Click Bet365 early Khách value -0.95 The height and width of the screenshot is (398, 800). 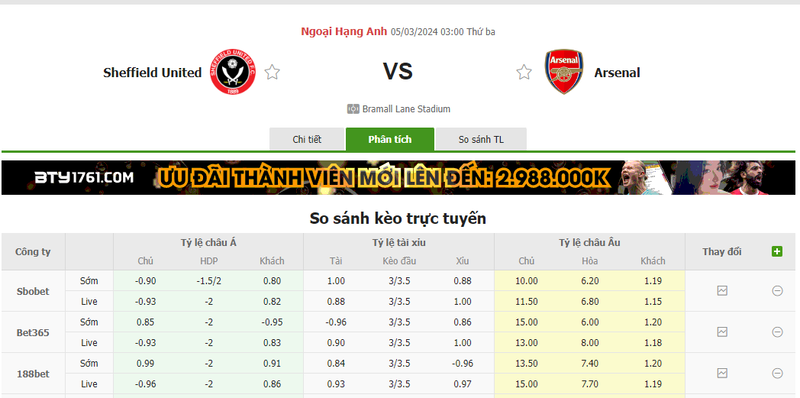pyautogui.click(x=272, y=322)
